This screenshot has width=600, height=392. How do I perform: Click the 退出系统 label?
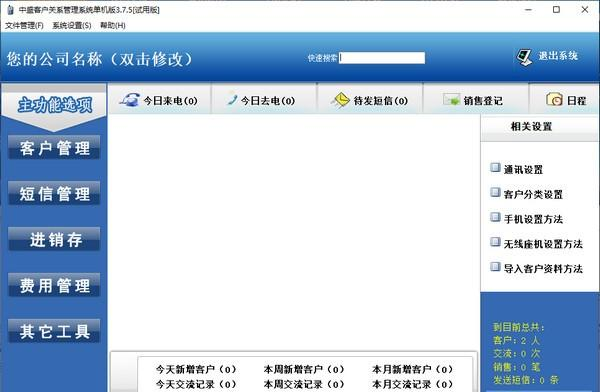[x=558, y=56]
